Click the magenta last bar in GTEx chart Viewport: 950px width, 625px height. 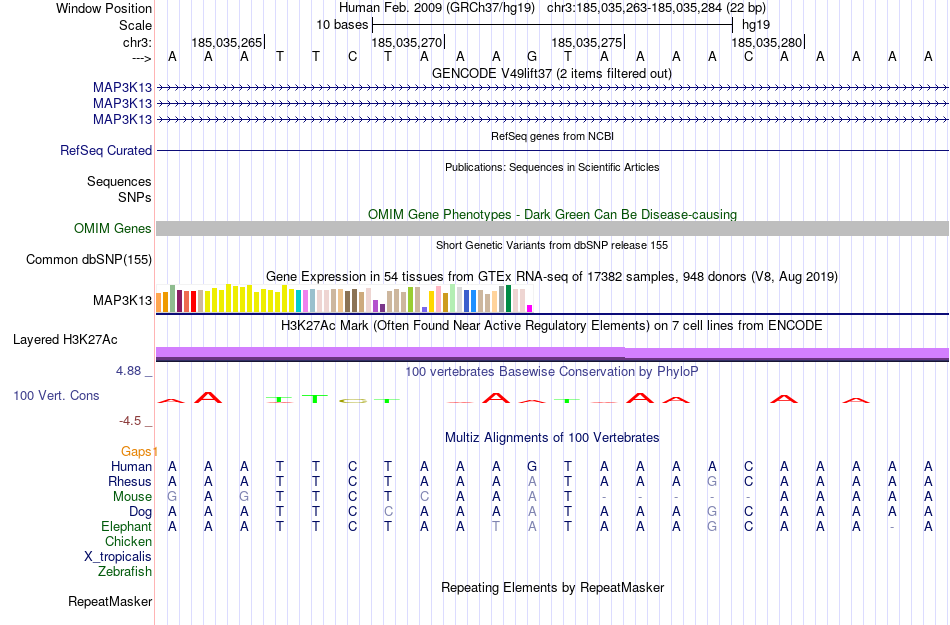(x=530, y=309)
